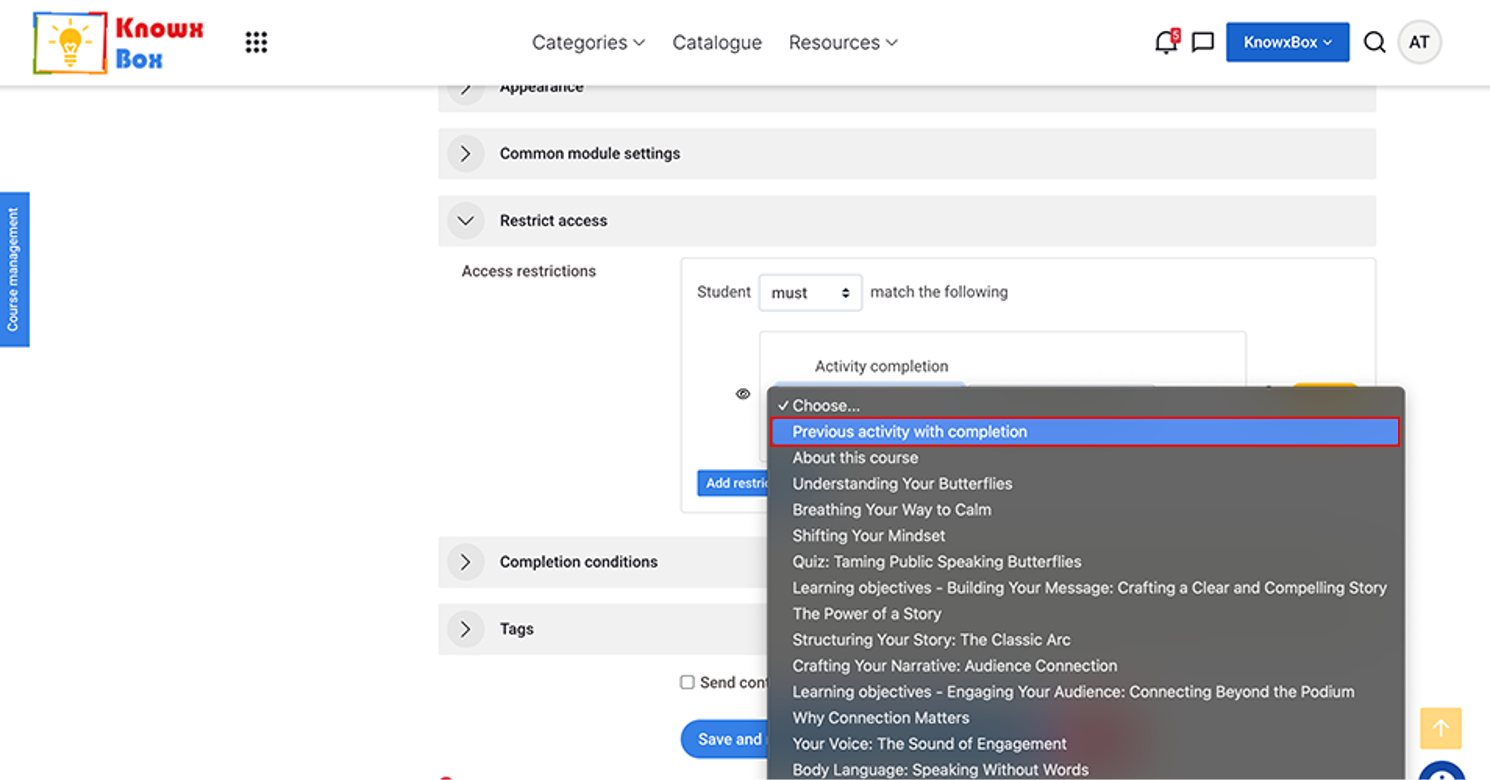Select 'Body Language: Speaking Without Words' option
This screenshot has height=780, width=1490.
(1085, 769)
